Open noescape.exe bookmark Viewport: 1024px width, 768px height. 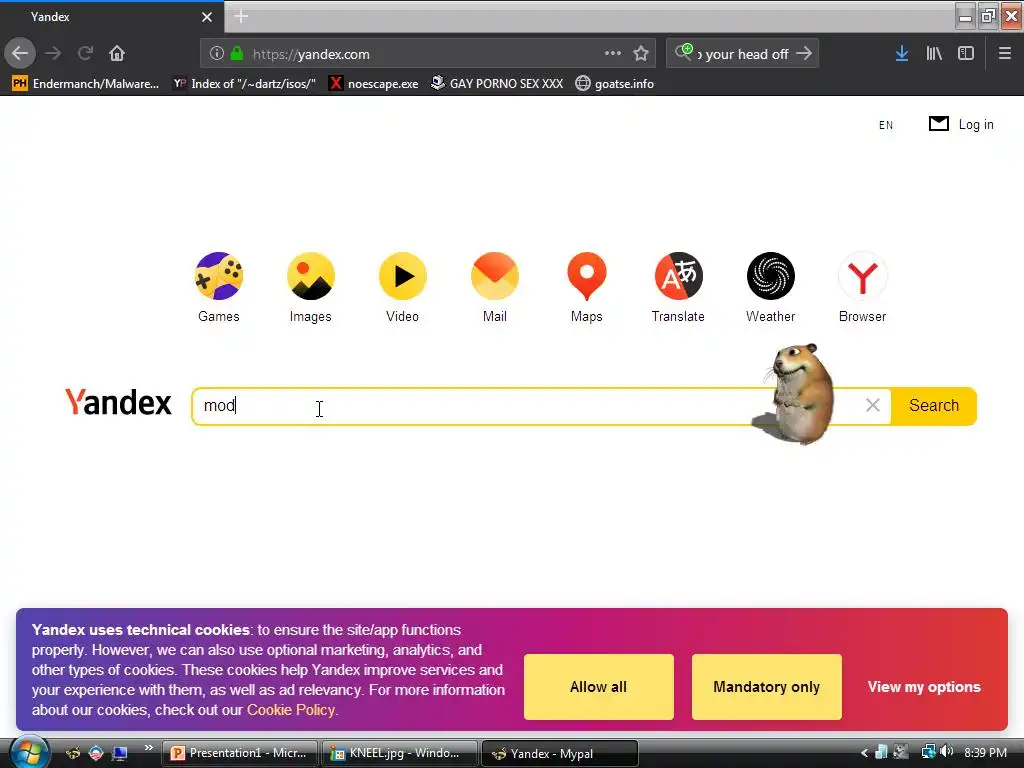point(374,84)
